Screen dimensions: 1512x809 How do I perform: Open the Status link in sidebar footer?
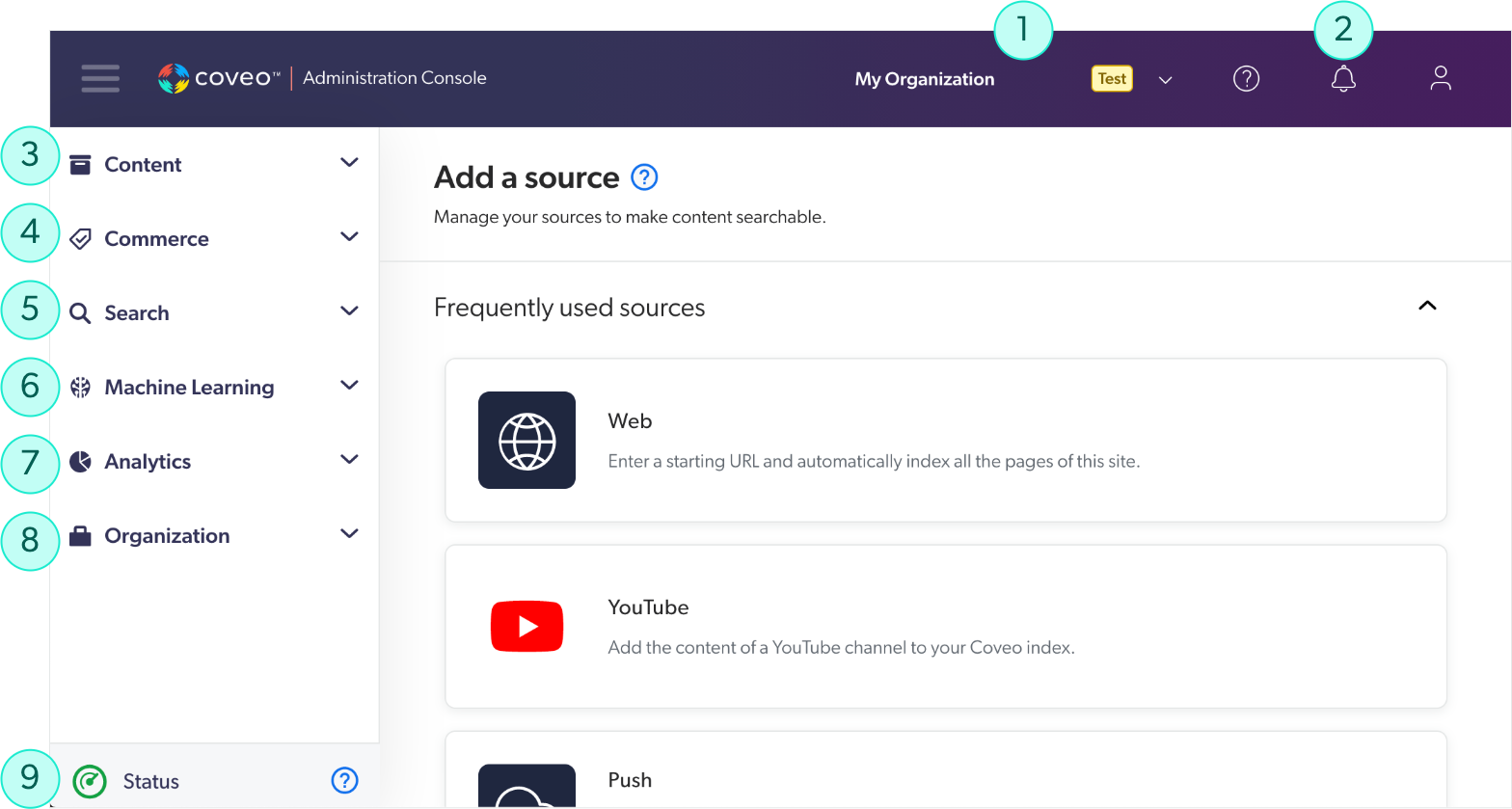click(151, 781)
